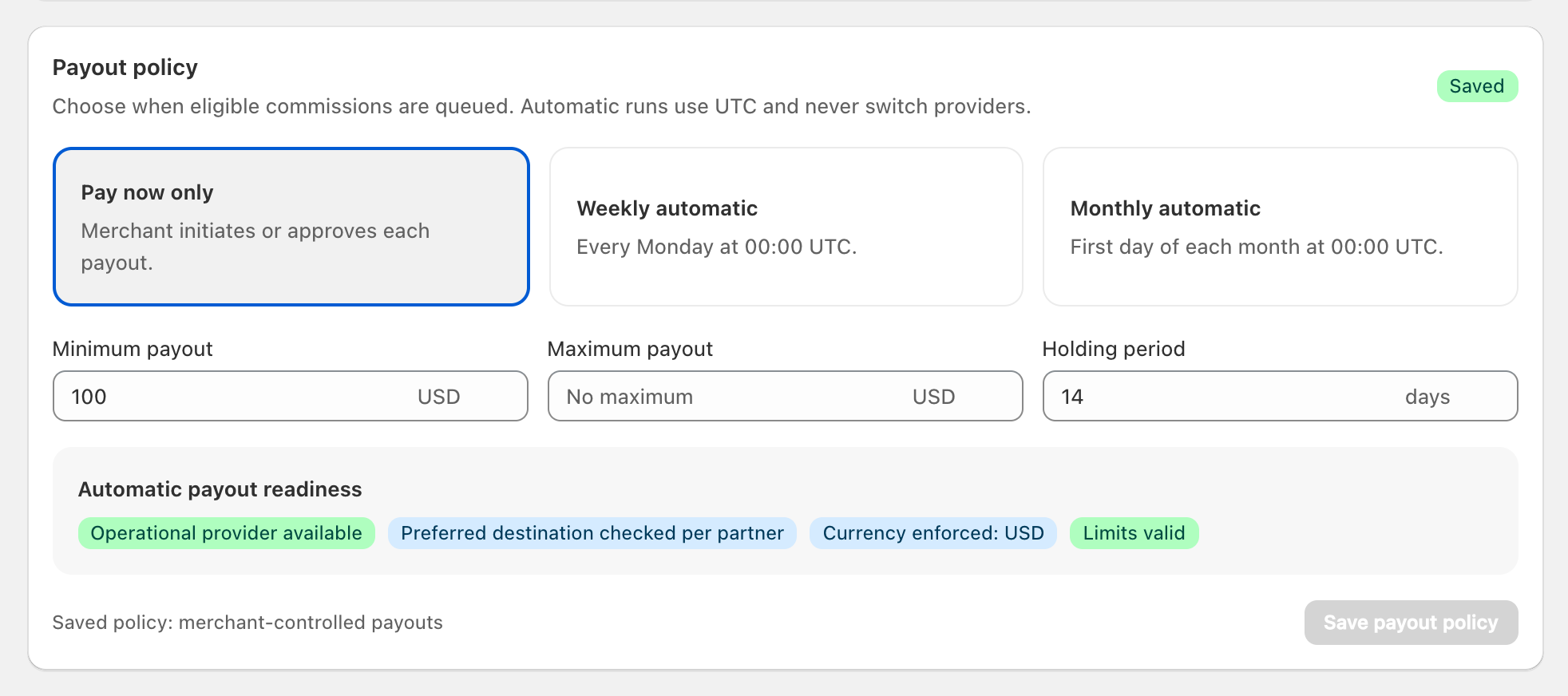Click the Payout policy heading
The image size is (1568, 696).
(125, 68)
